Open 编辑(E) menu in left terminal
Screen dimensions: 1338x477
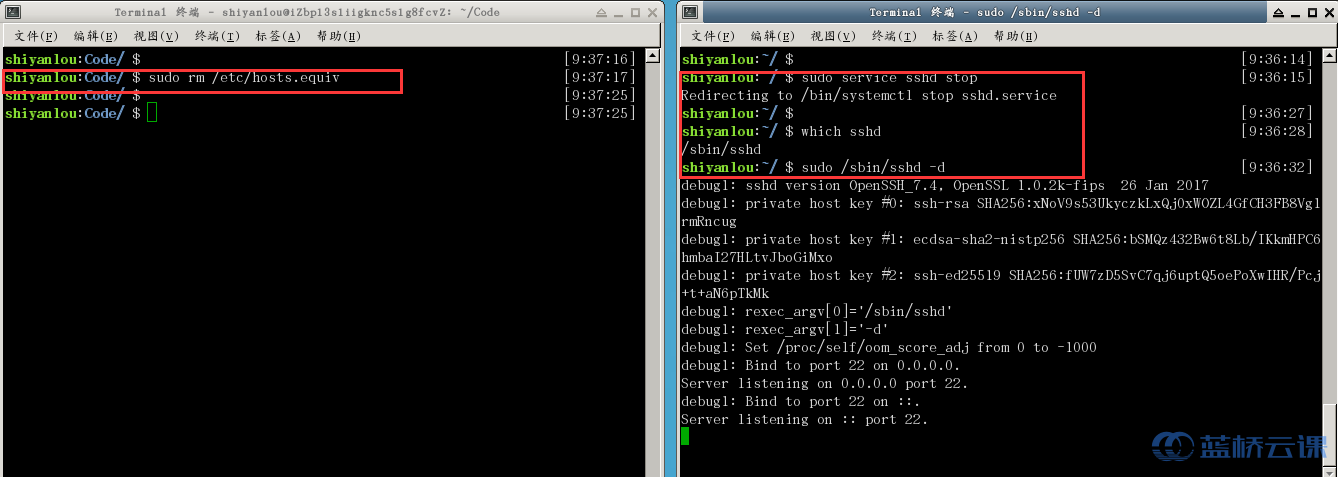tap(94, 36)
